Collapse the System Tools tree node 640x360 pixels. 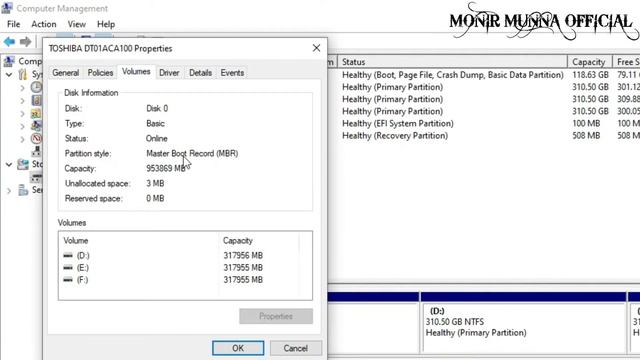(x=9, y=75)
